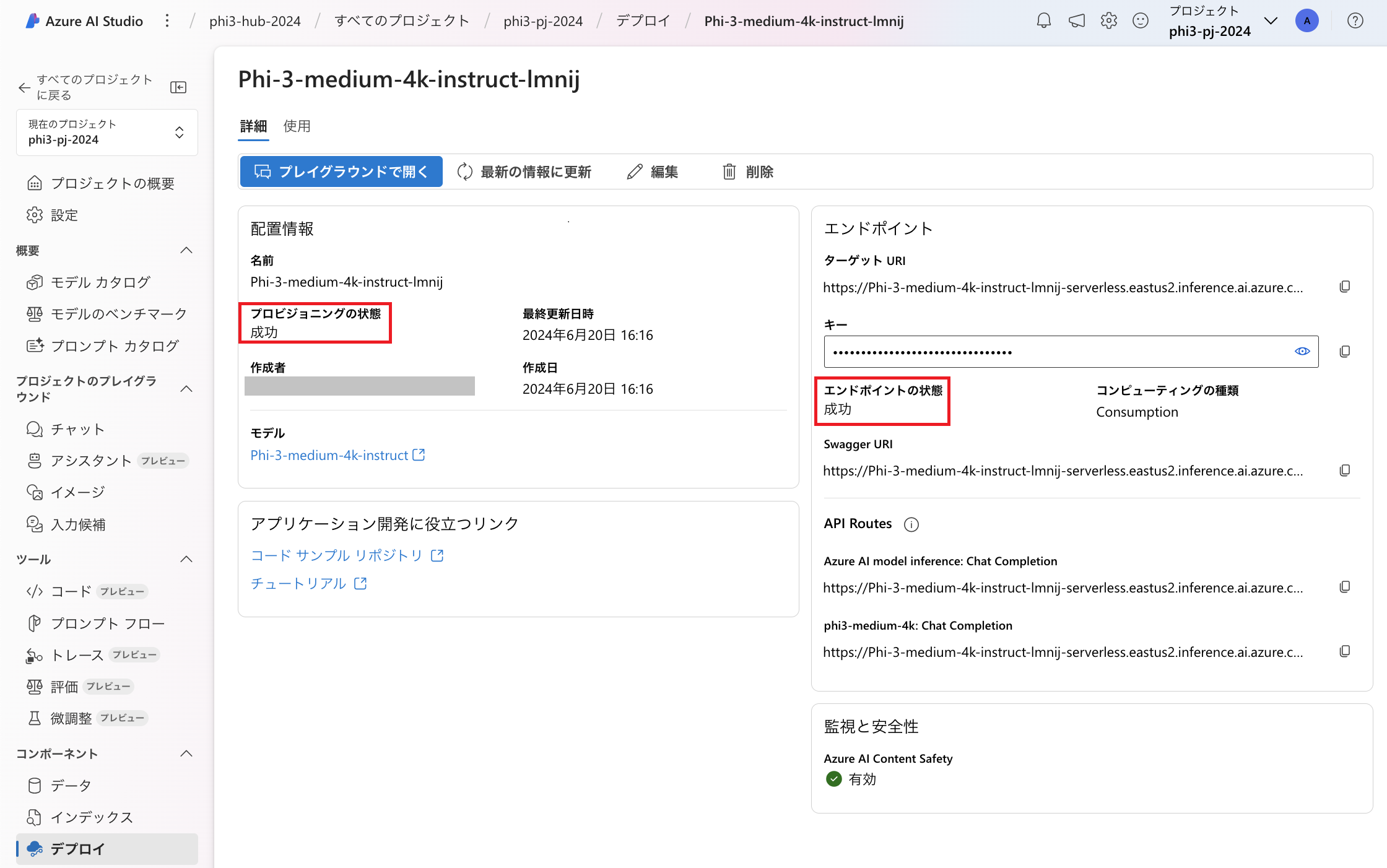Click the ターゲット URI text
Screen dimensions: 1387x868
coord(1063,287)
